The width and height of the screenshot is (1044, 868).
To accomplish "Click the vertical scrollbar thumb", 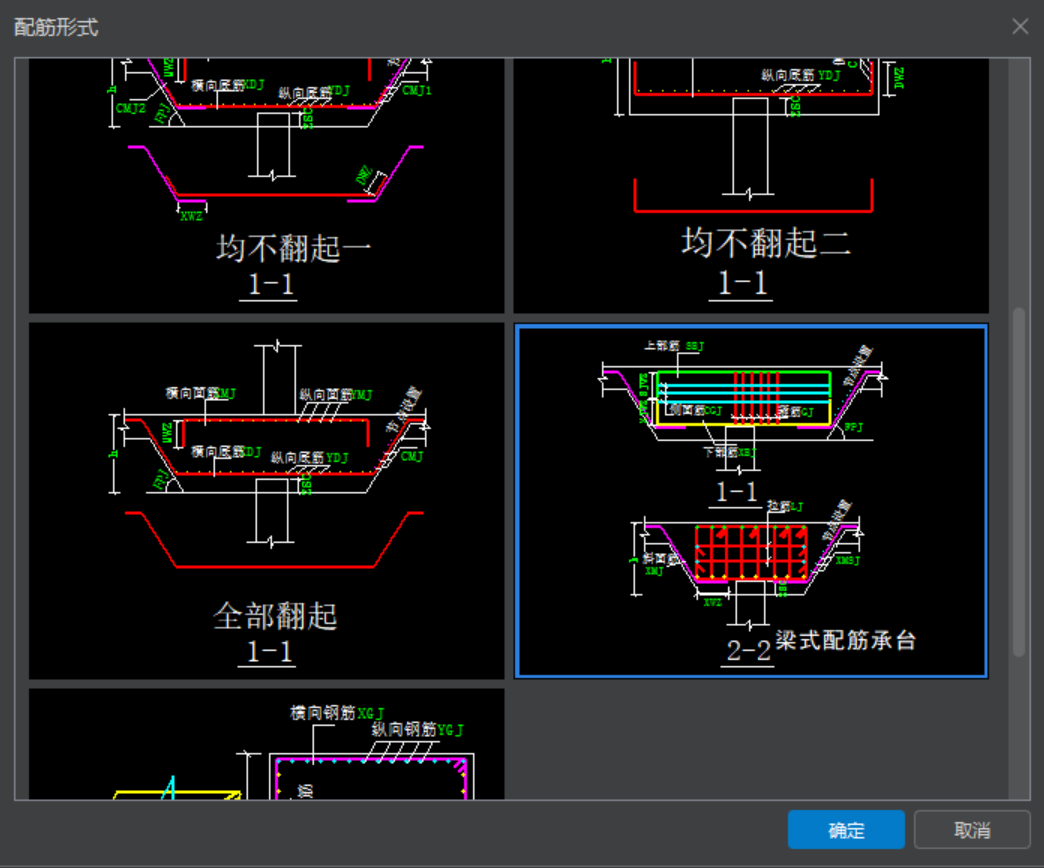I will click(x=1019, y=482).
